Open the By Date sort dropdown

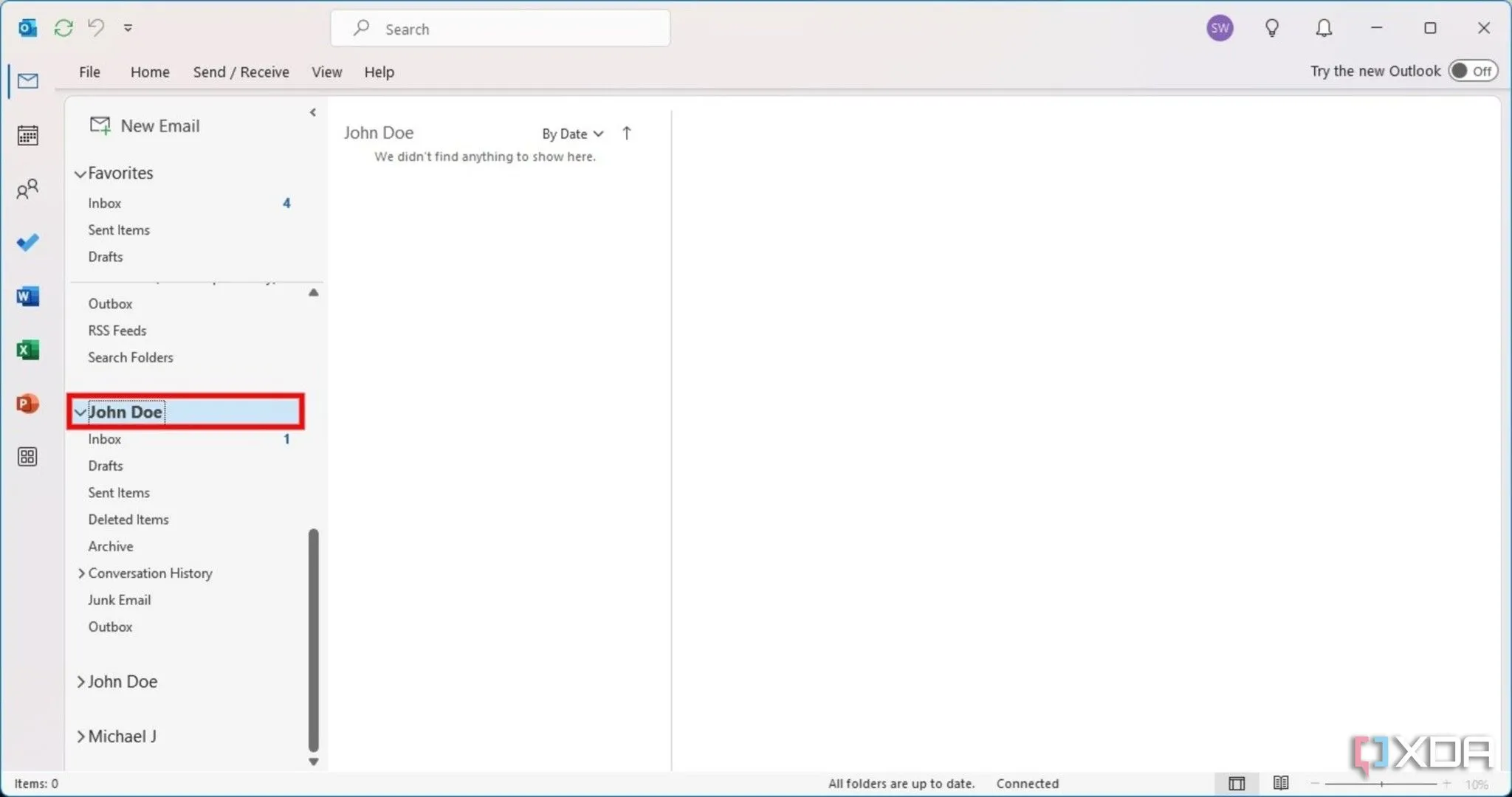pyautogui.click(x=572, y=134)
